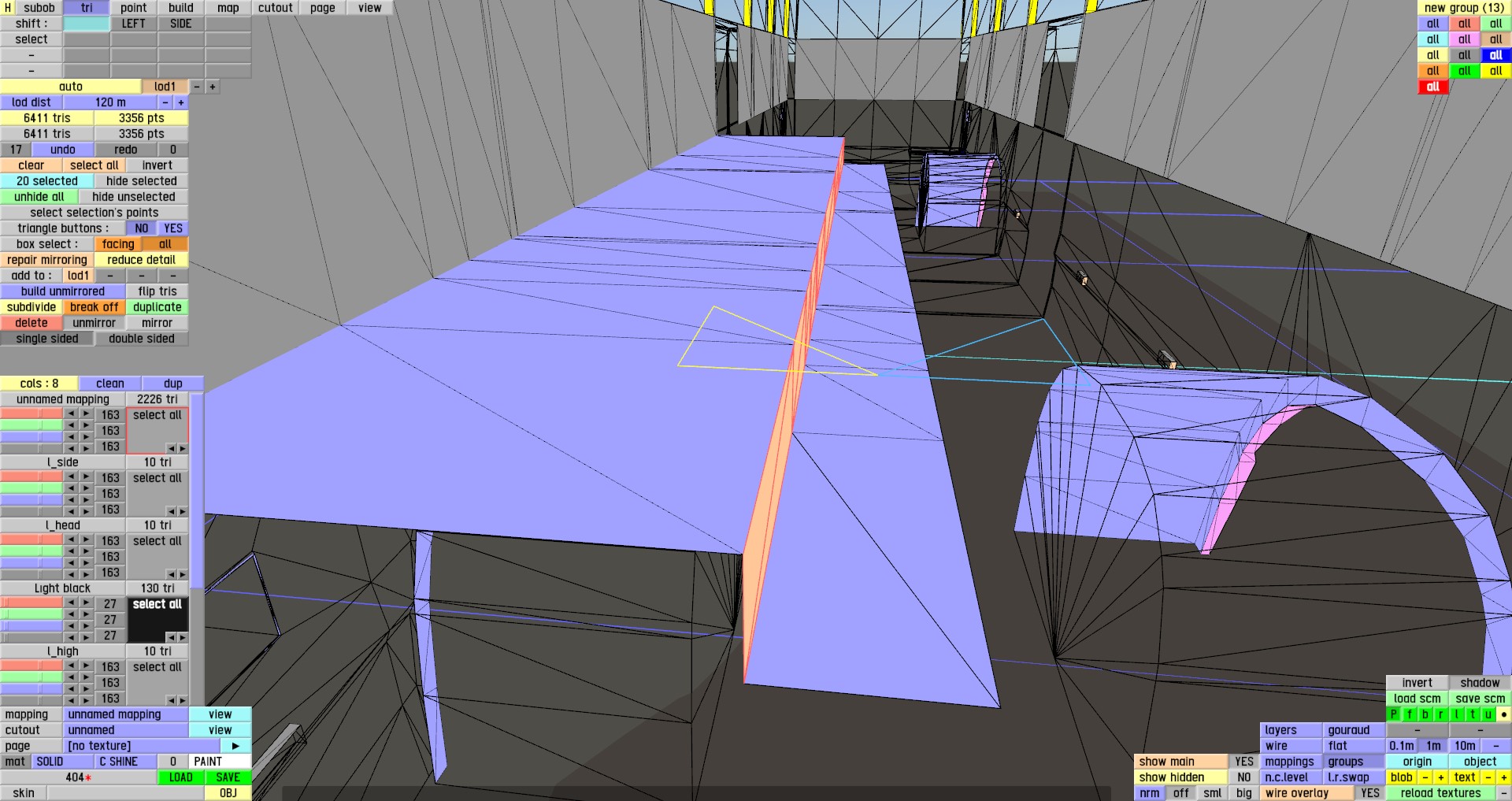Screen dimensions: 1512x801
Task: Click the OBJ export button
Action: (x=228, y=793)
